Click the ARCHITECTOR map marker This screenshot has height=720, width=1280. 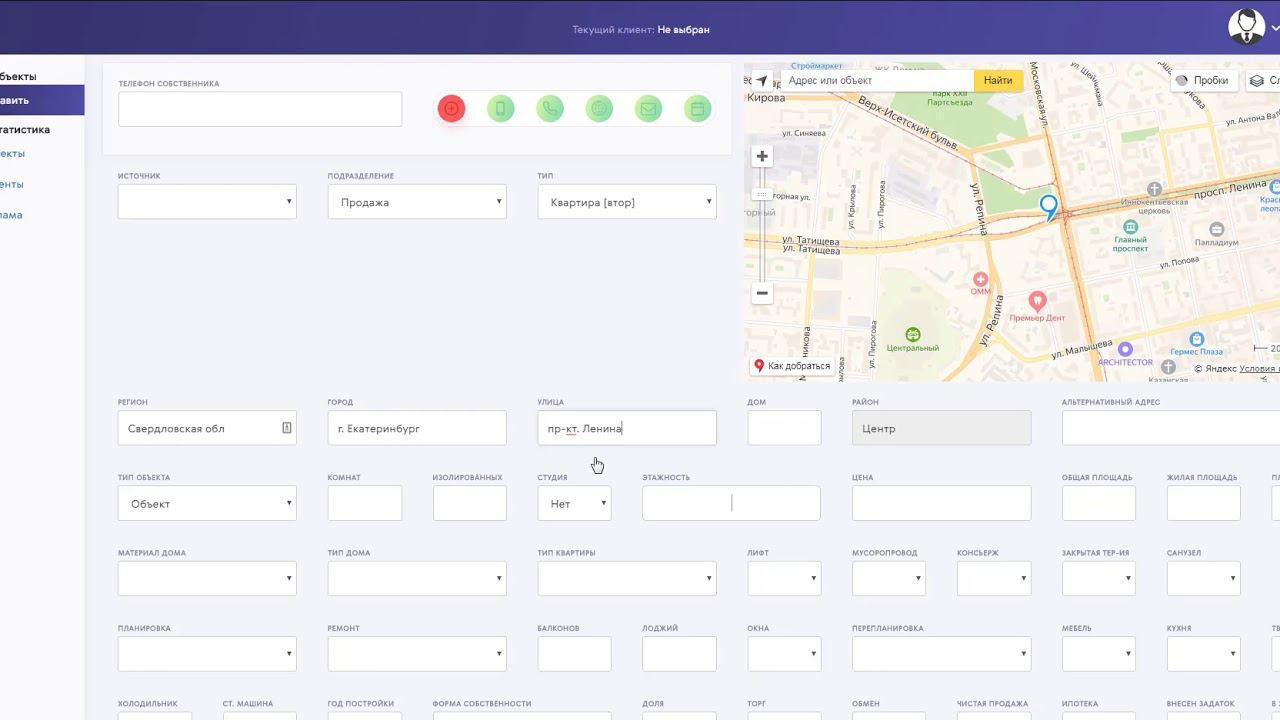pos(1125,349)
